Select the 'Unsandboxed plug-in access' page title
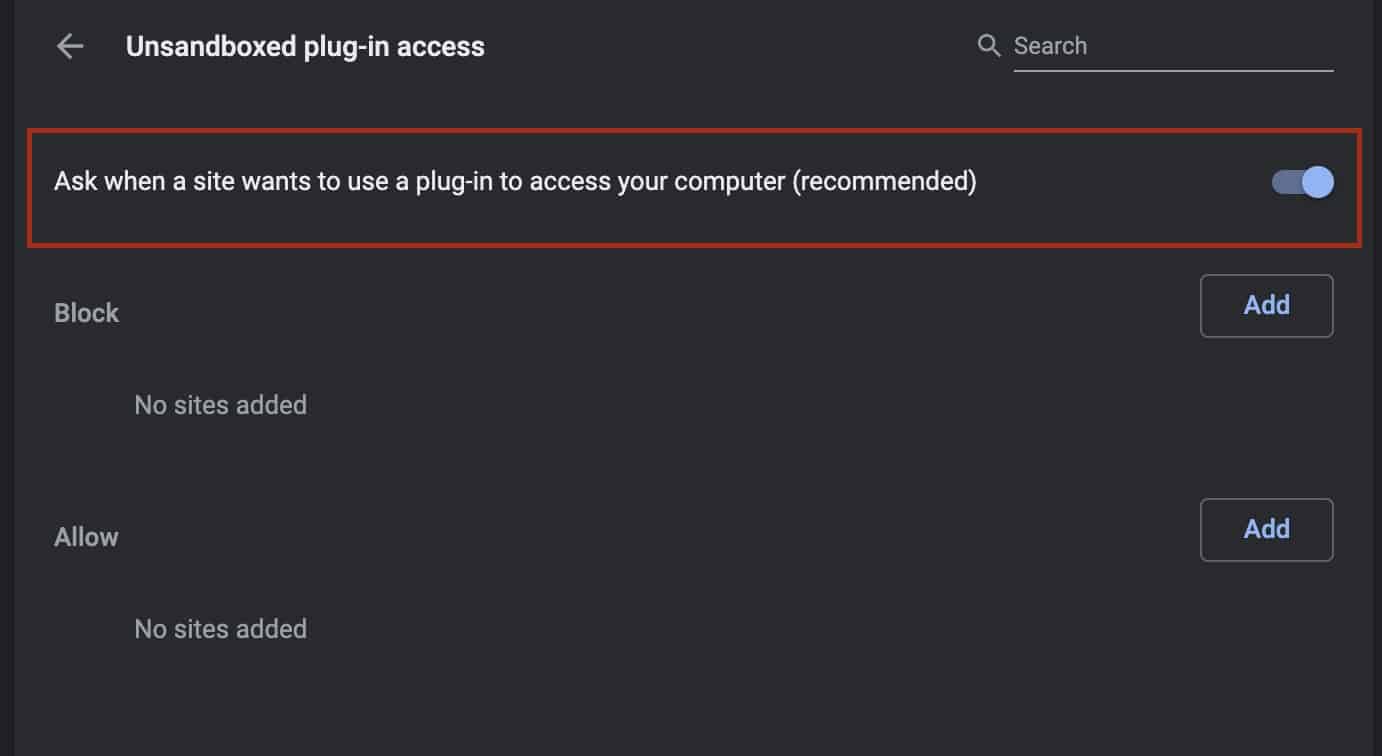The width and height of the screenshot is (1382, 756). 305,46
